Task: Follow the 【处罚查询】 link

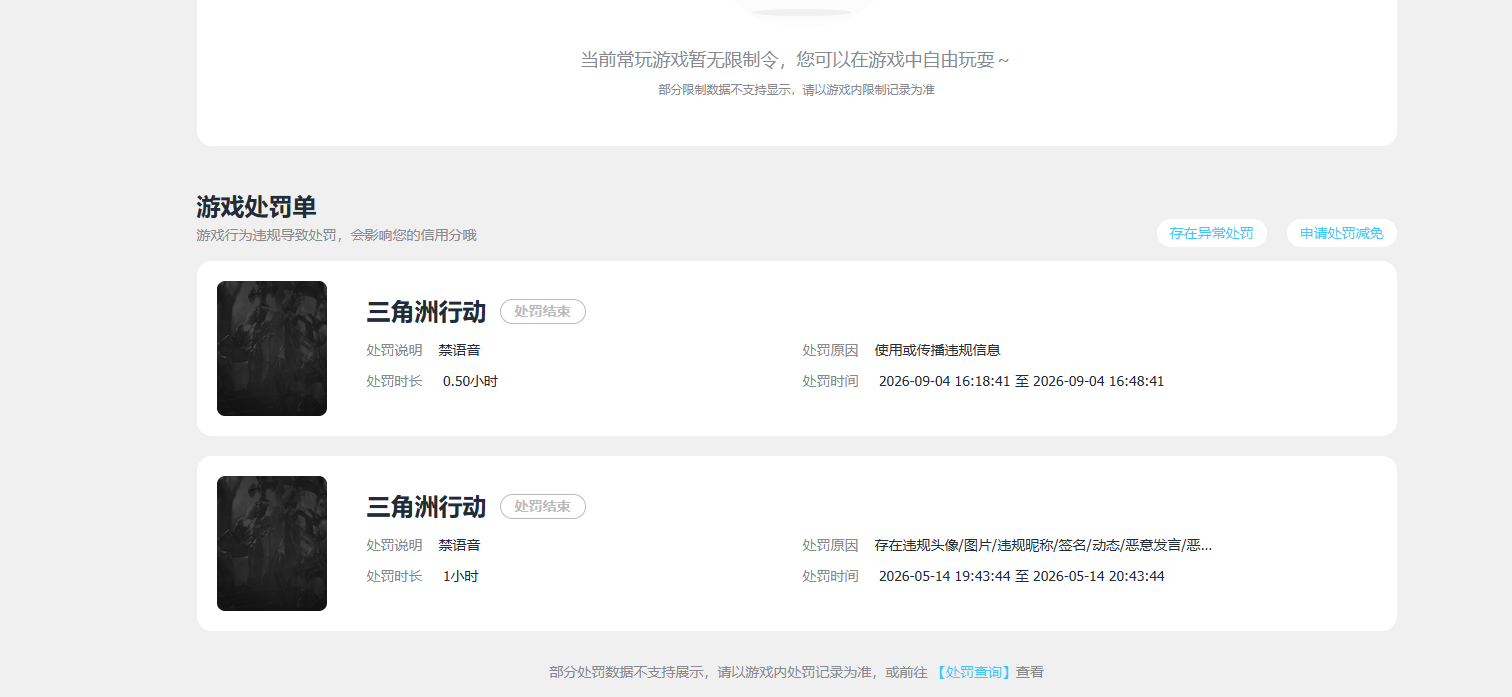Action: pos(974,672)
